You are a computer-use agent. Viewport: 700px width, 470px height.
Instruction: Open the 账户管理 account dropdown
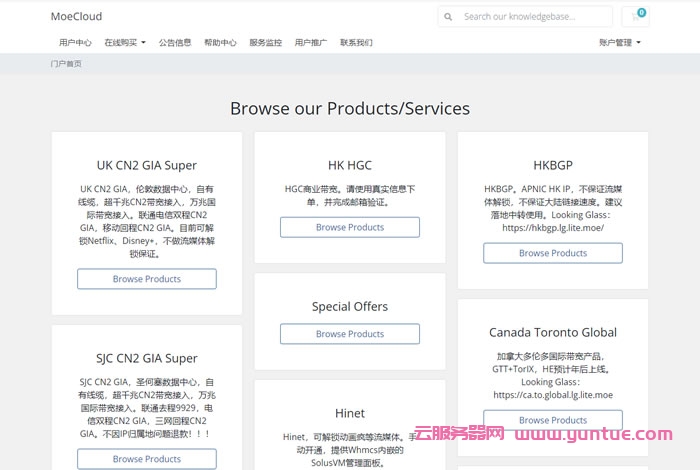(619, 43)
